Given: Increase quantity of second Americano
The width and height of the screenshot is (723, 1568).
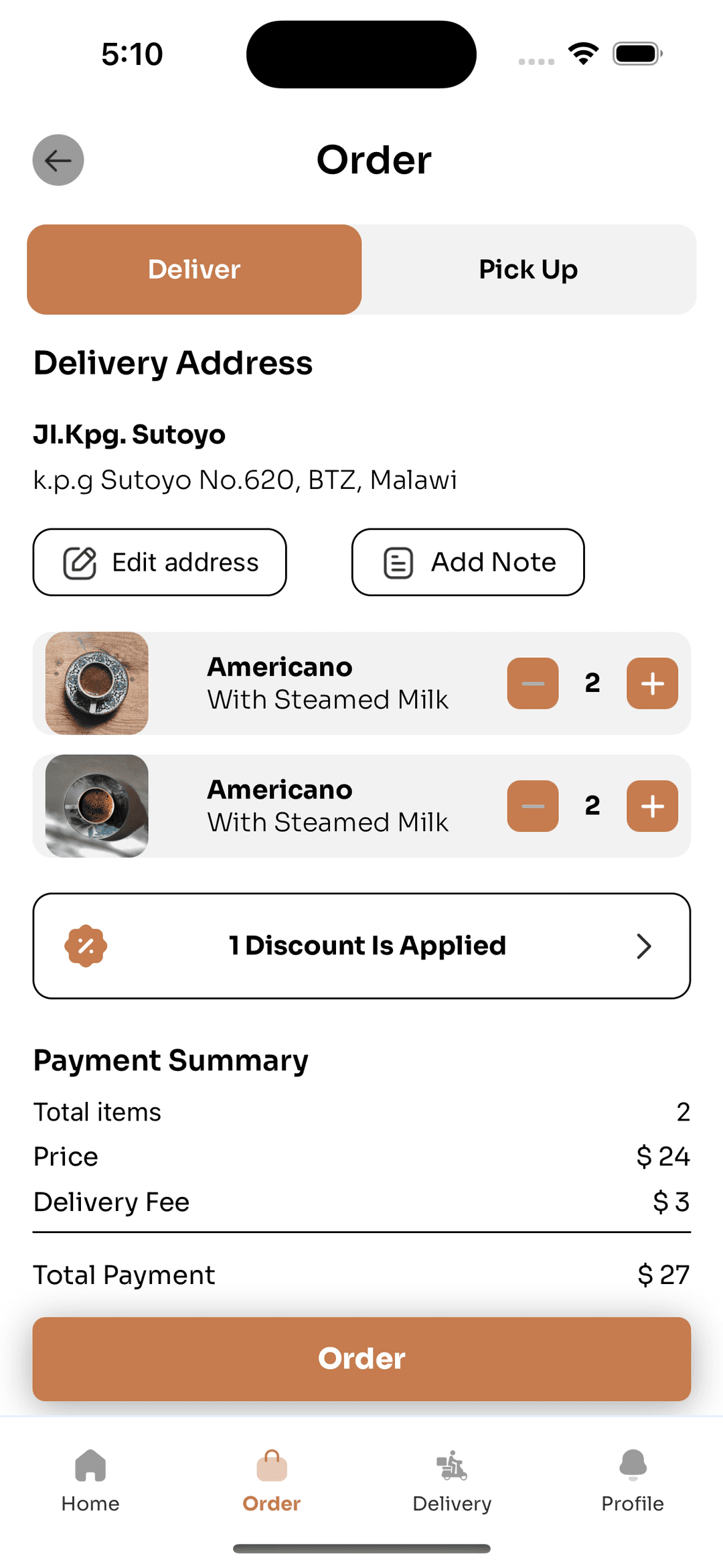Looking at the screenshot, I should (x=652, y=806).
